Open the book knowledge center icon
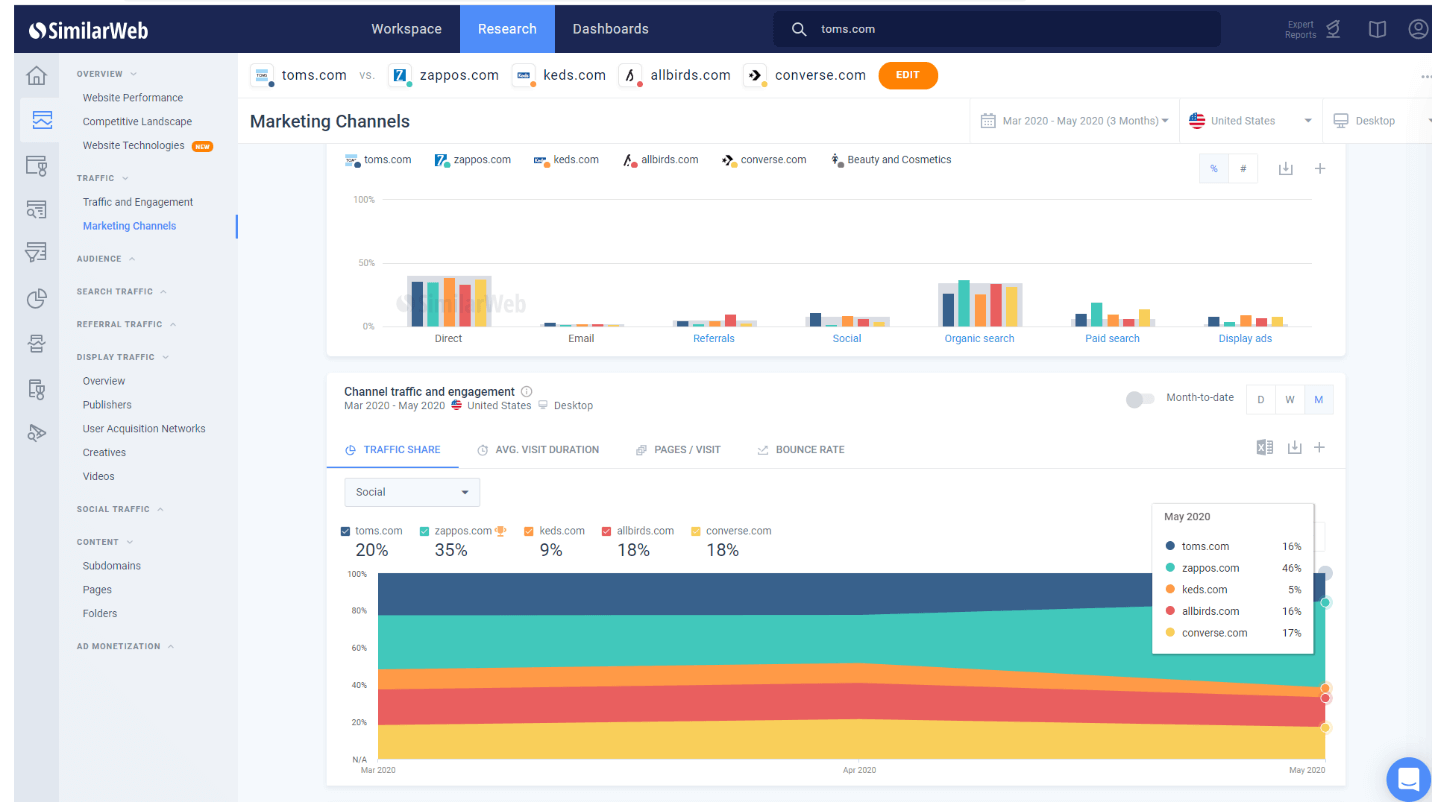 1377,29
